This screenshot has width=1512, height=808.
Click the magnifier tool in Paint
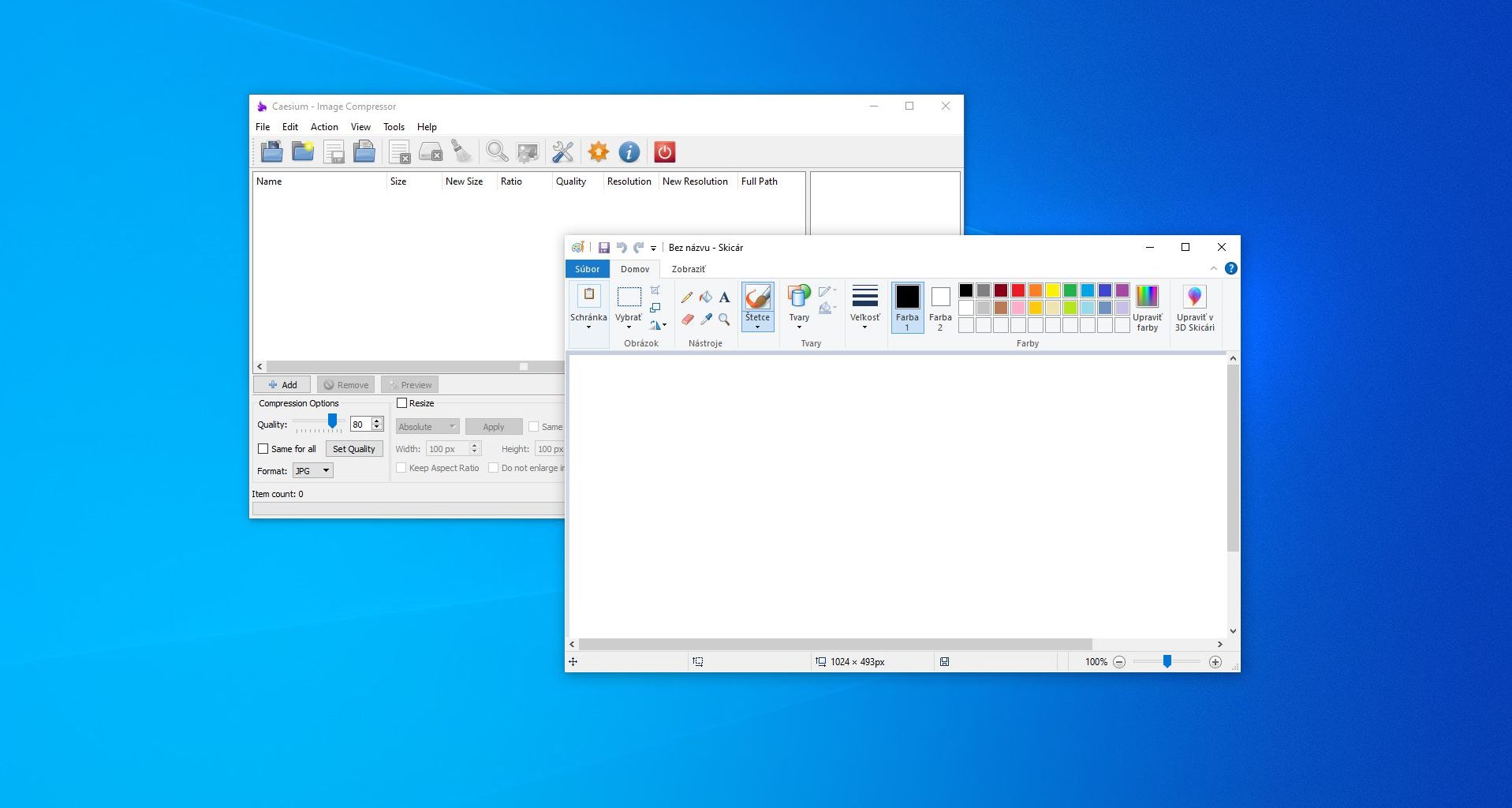point(724,319)
